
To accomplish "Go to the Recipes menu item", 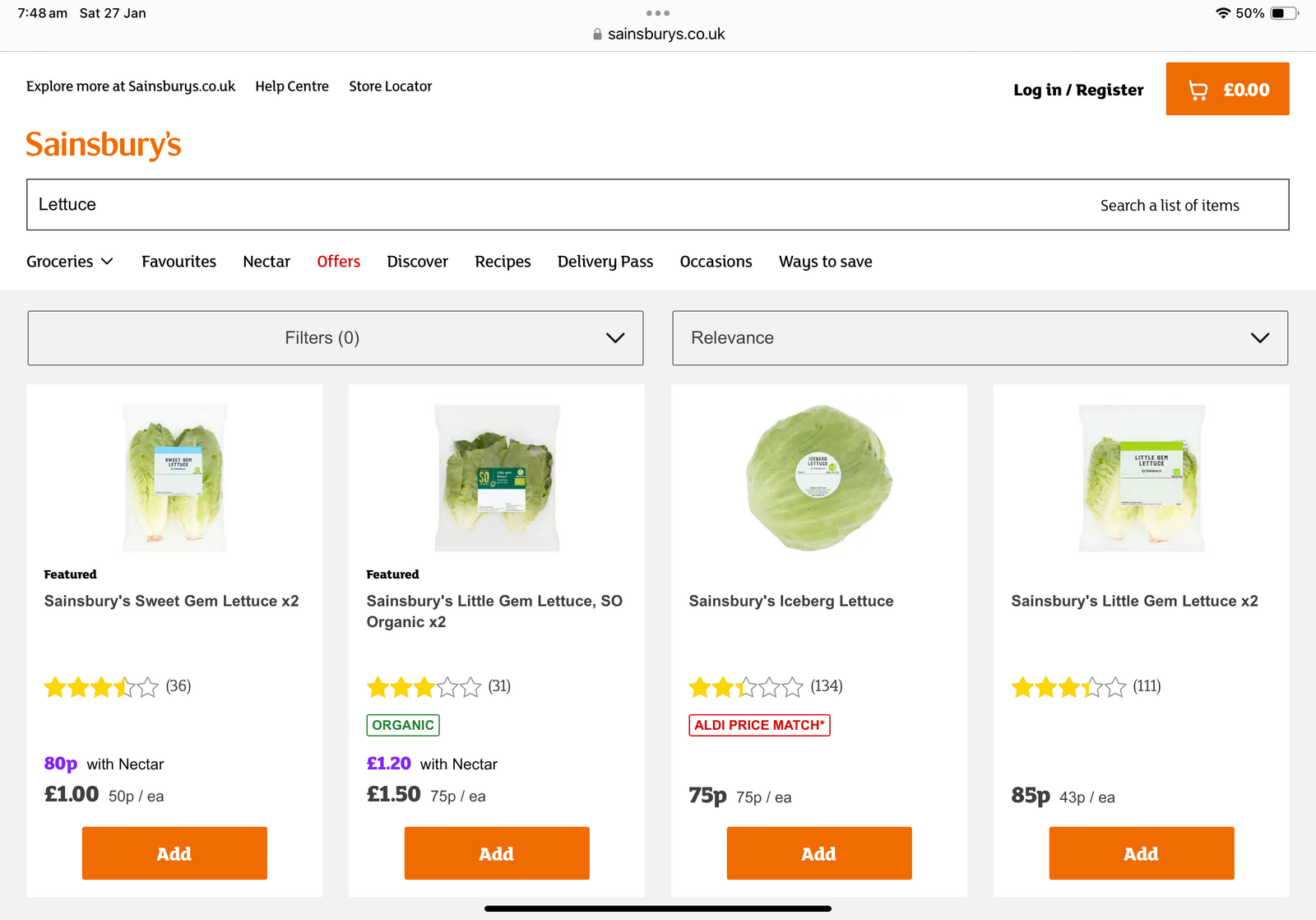I will point(503,262).
